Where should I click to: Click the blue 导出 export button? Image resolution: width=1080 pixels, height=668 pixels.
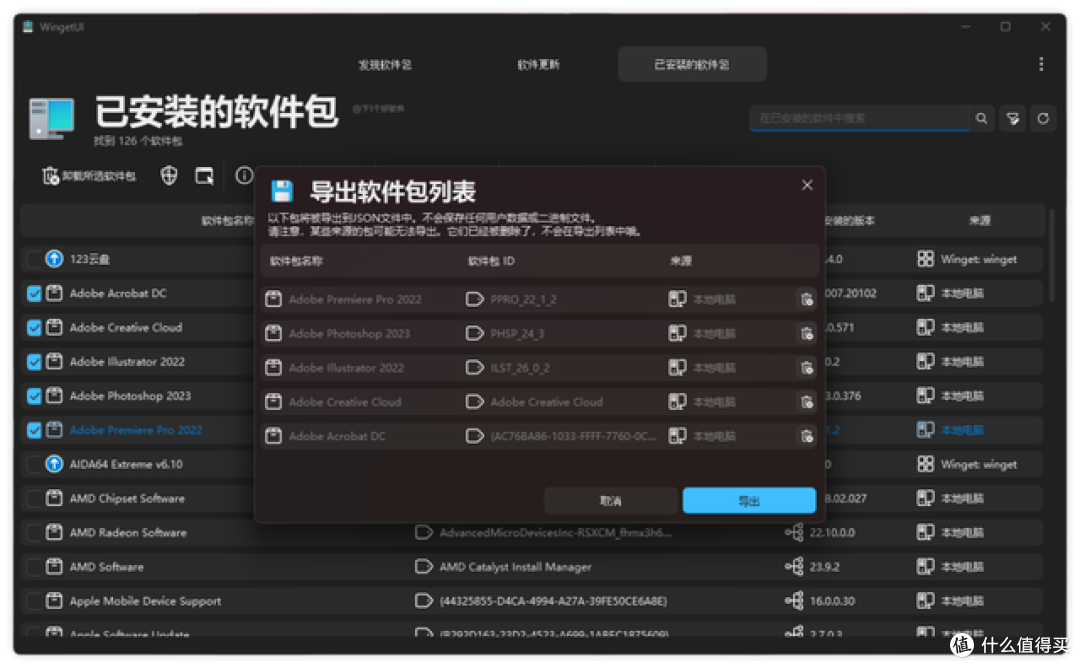click(x=749, y=501)
